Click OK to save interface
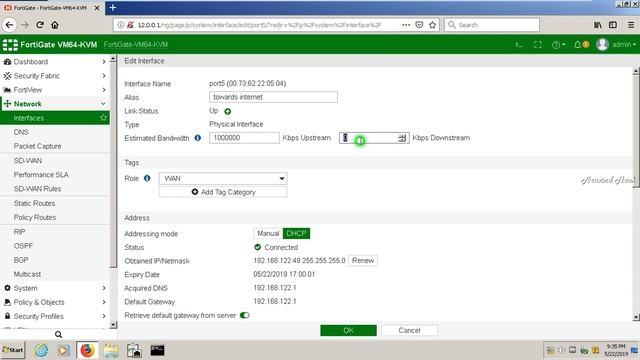 click(x=348, y=330)
